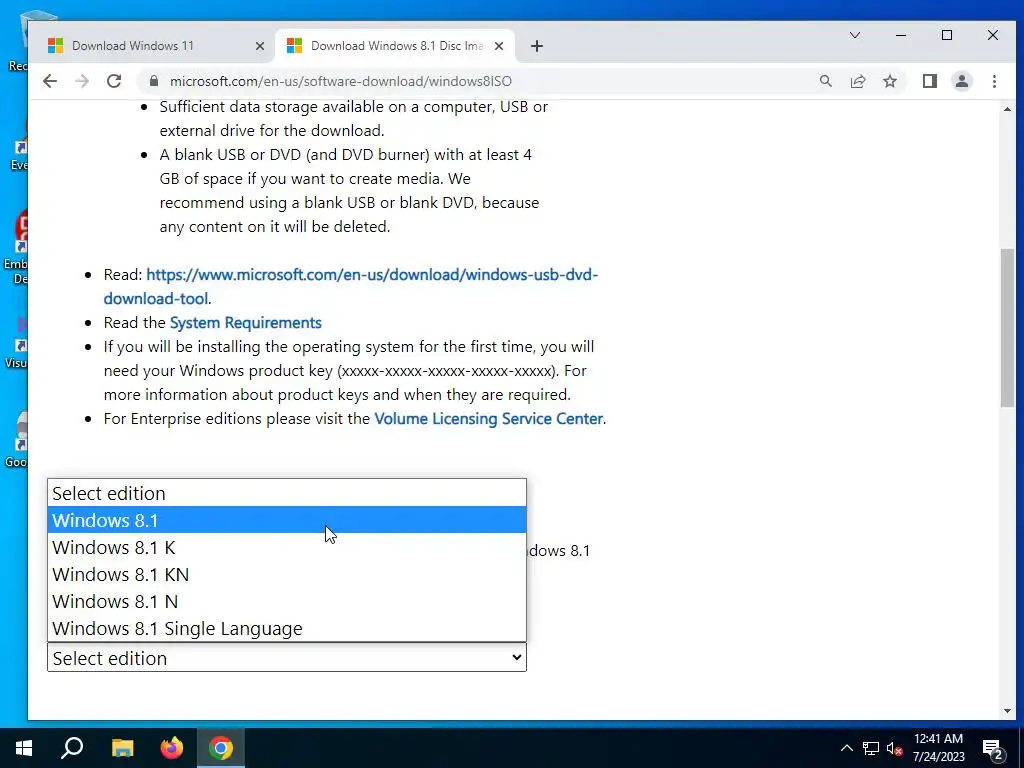Open taskbar search magnifier
Viewport: 1024px width, 768px height.
(72, 748)
